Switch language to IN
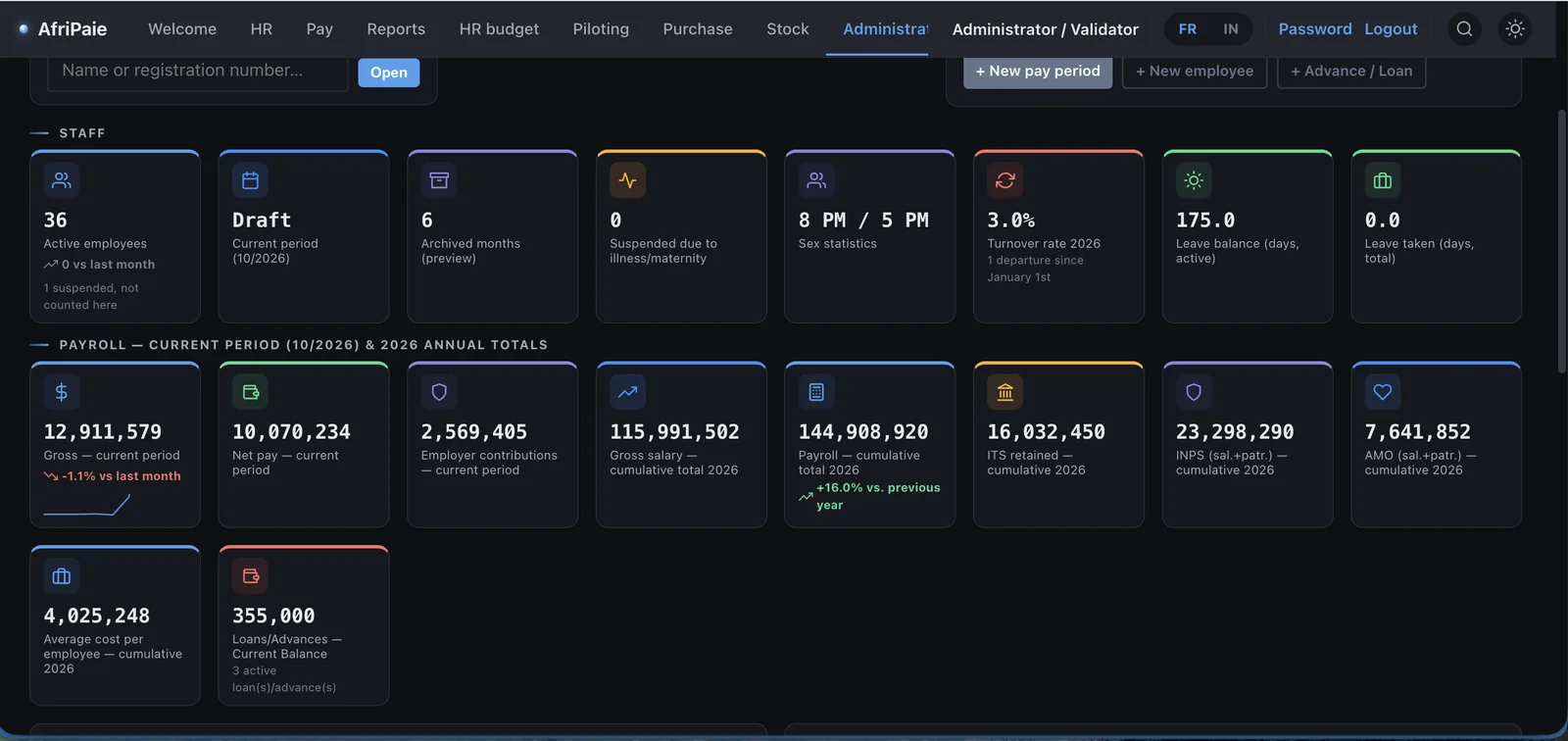The width and height of the screenshot is (1568, 741). coord(1231,29)
